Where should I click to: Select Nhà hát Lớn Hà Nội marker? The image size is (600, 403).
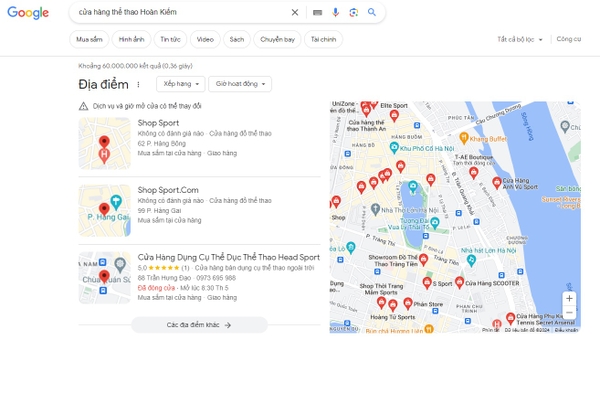471,260
